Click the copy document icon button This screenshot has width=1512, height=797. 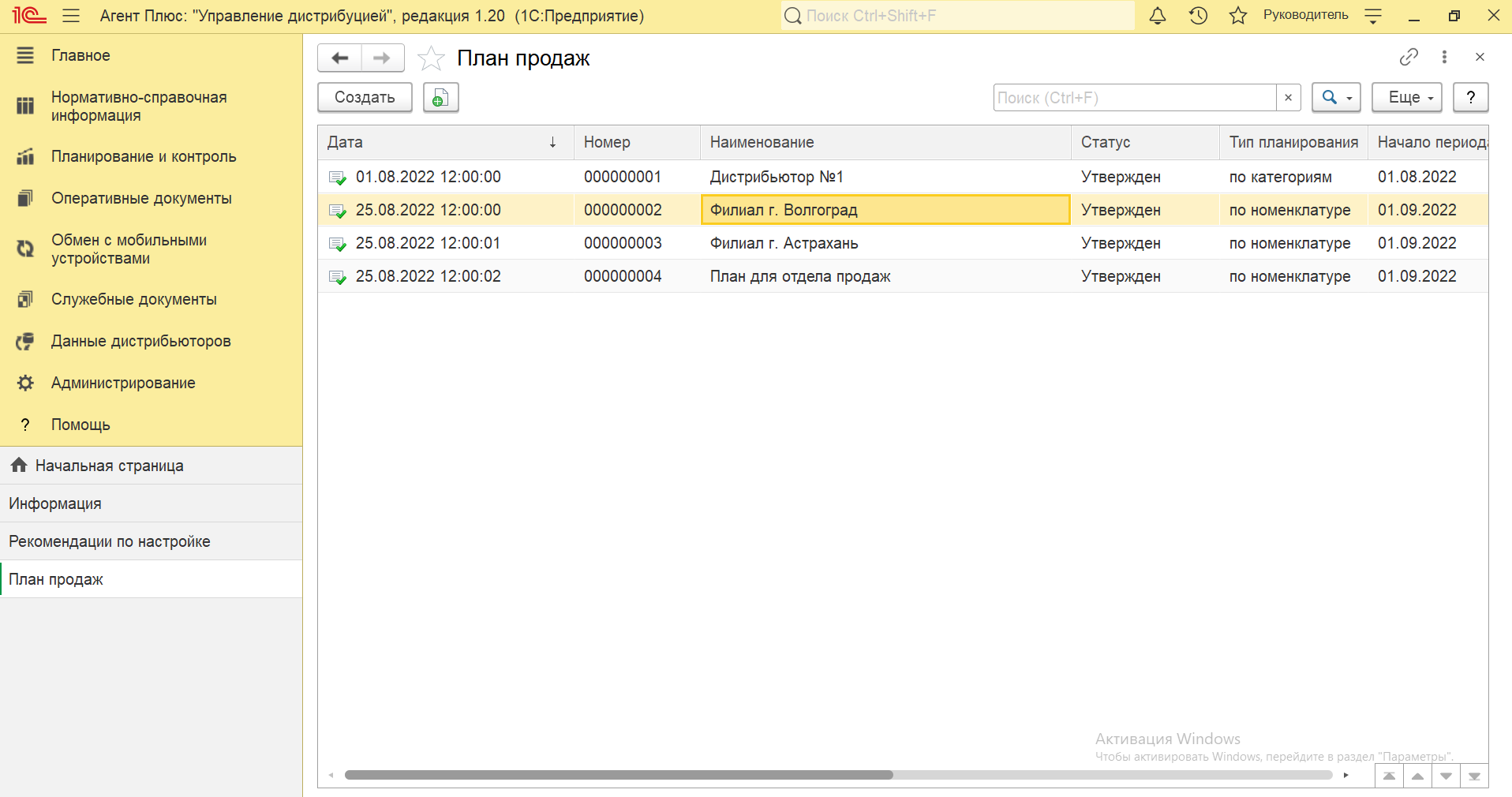(440, 97)
